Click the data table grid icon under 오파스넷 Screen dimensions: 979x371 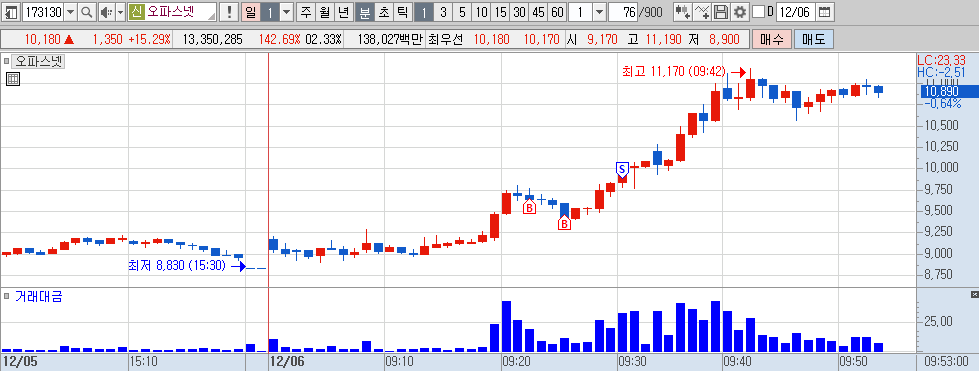coord(12,79)
